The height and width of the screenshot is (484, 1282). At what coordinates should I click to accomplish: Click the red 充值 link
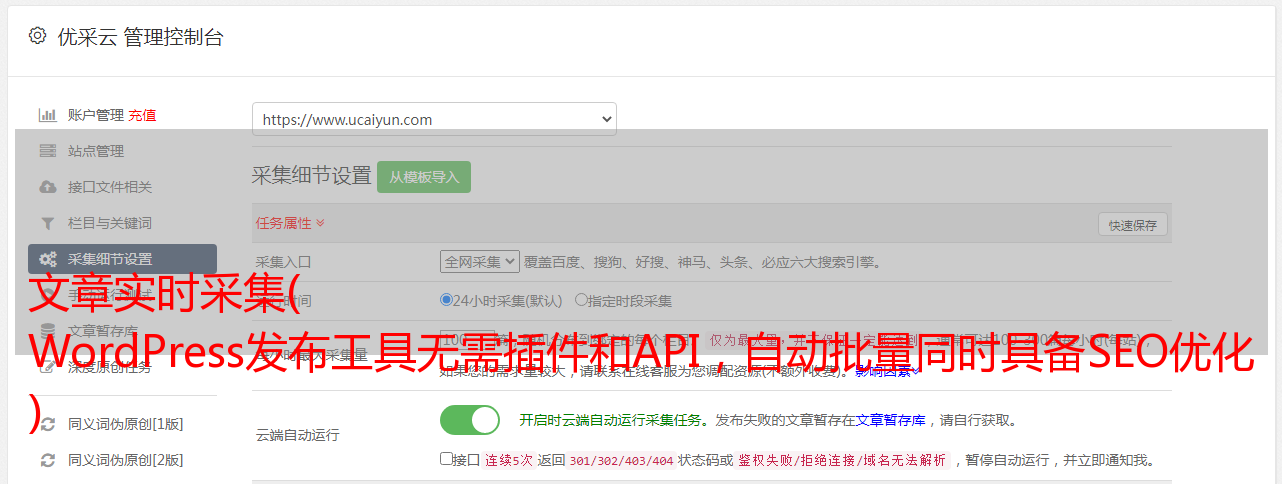pyautogui.click(x=142, y=115)
